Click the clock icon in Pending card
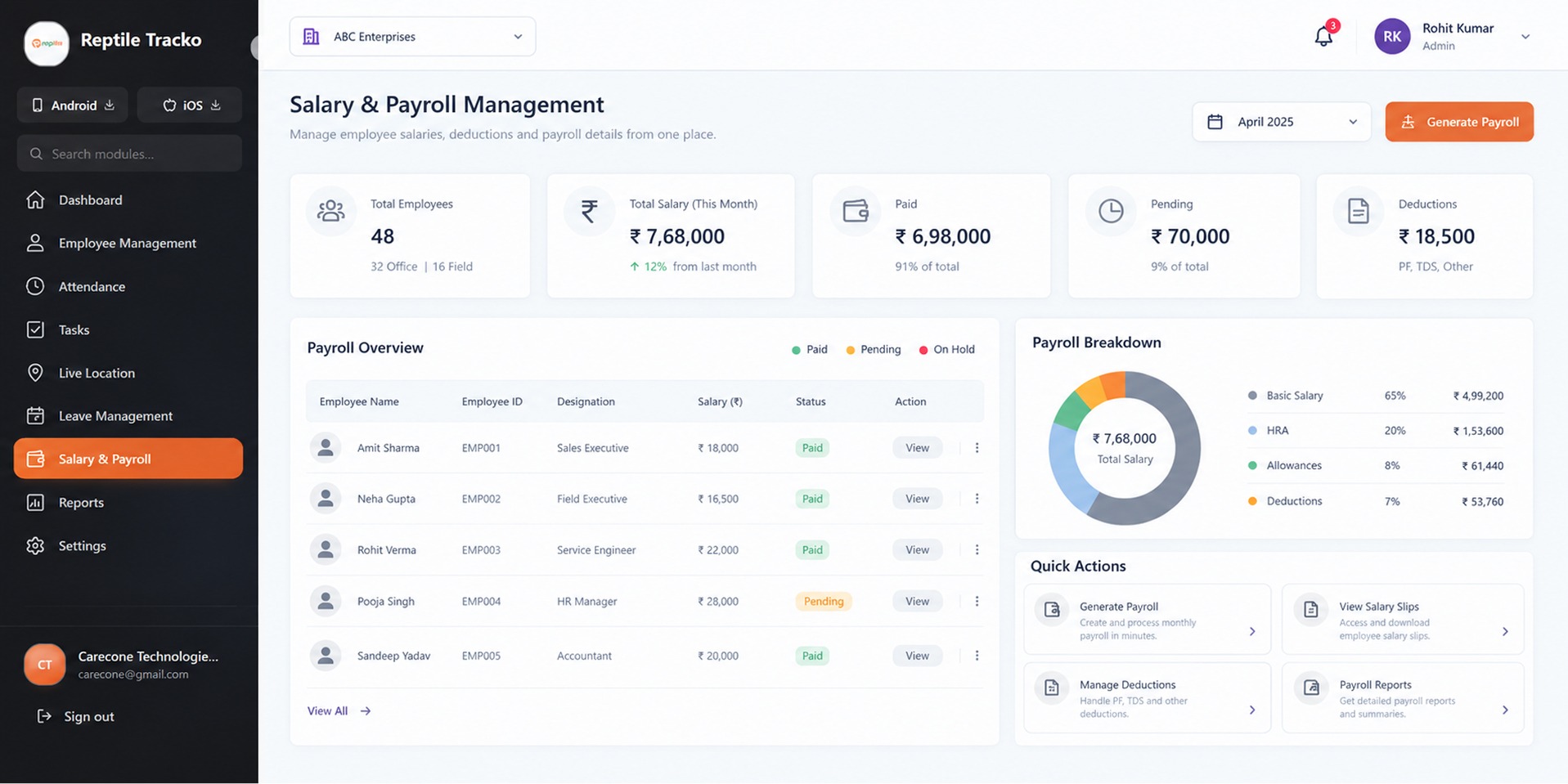This screenshot has height=784, width=1568. [x=1111, y=212]
